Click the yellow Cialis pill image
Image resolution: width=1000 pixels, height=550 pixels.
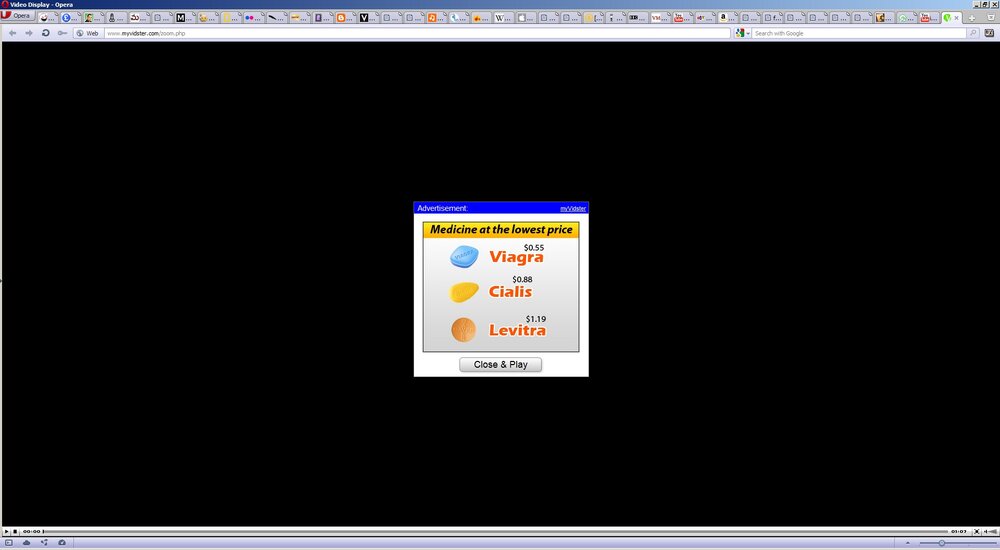[464, 292]
